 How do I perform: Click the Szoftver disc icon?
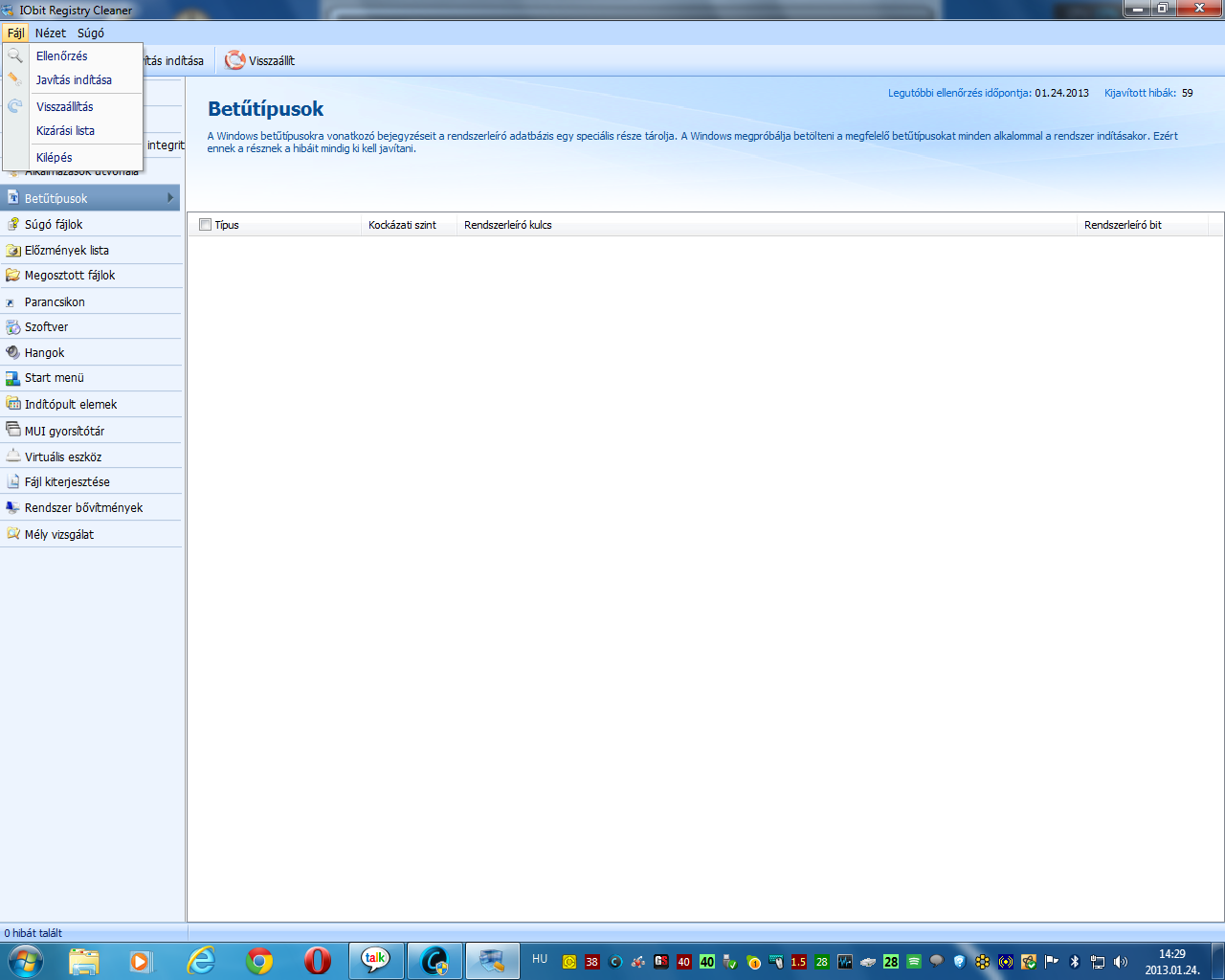coord(13,326)
